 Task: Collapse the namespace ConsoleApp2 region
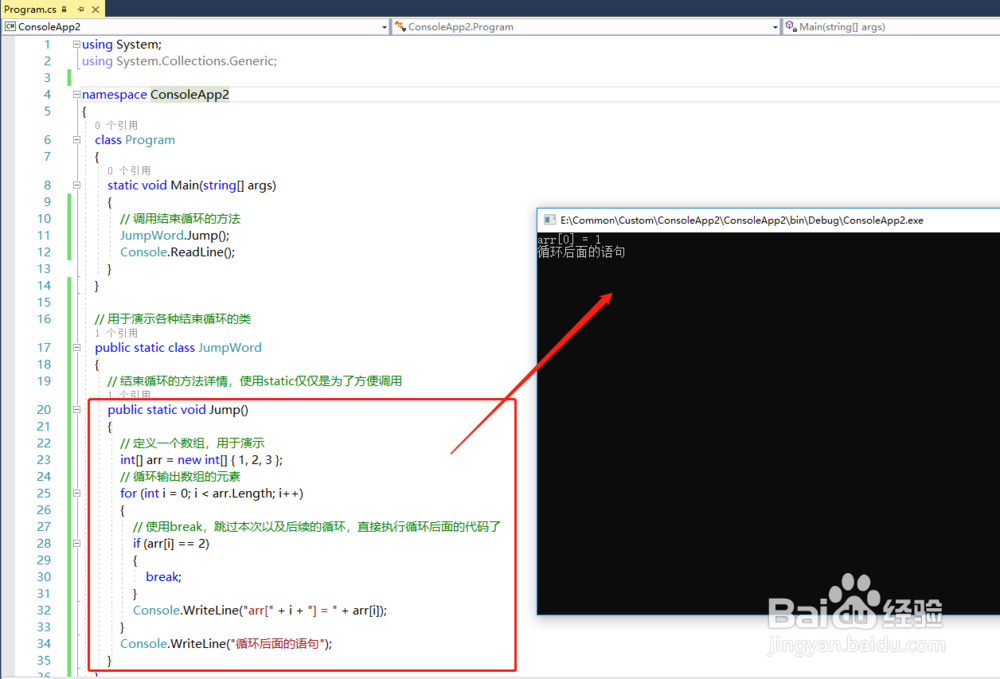[x=77, y=94]
